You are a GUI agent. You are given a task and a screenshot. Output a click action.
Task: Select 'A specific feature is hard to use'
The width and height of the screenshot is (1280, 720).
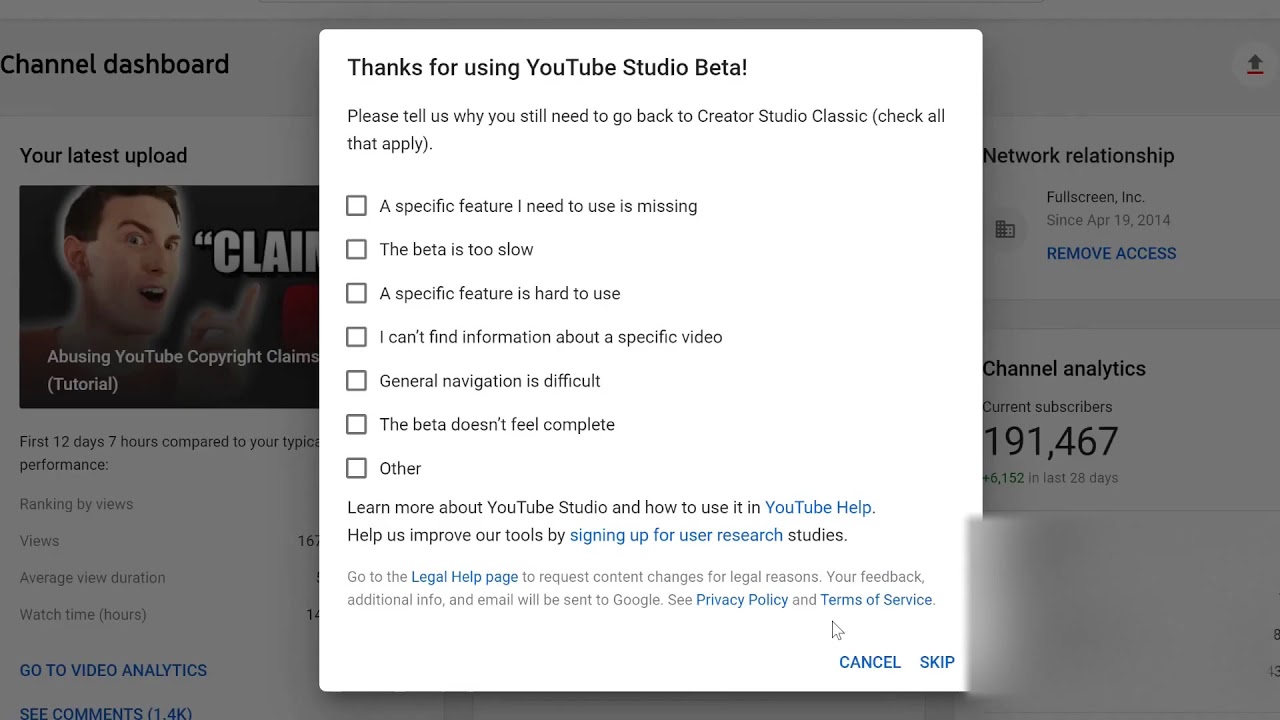[356, 293]
